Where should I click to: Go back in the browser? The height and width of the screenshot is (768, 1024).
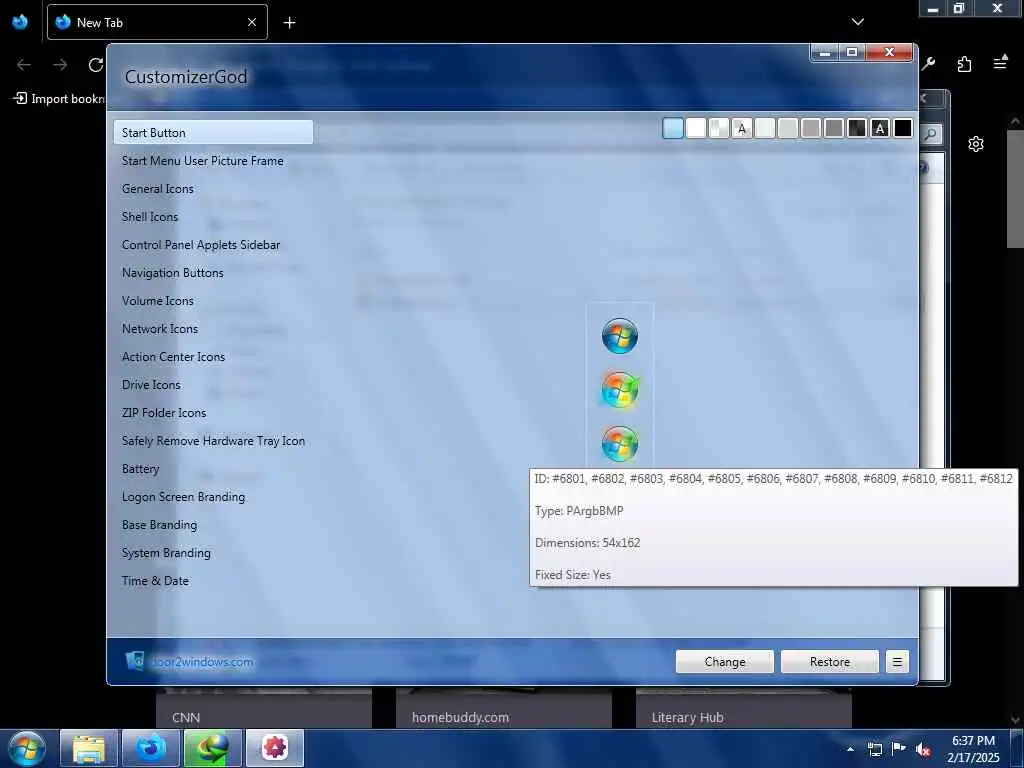[x=24, y=65]
